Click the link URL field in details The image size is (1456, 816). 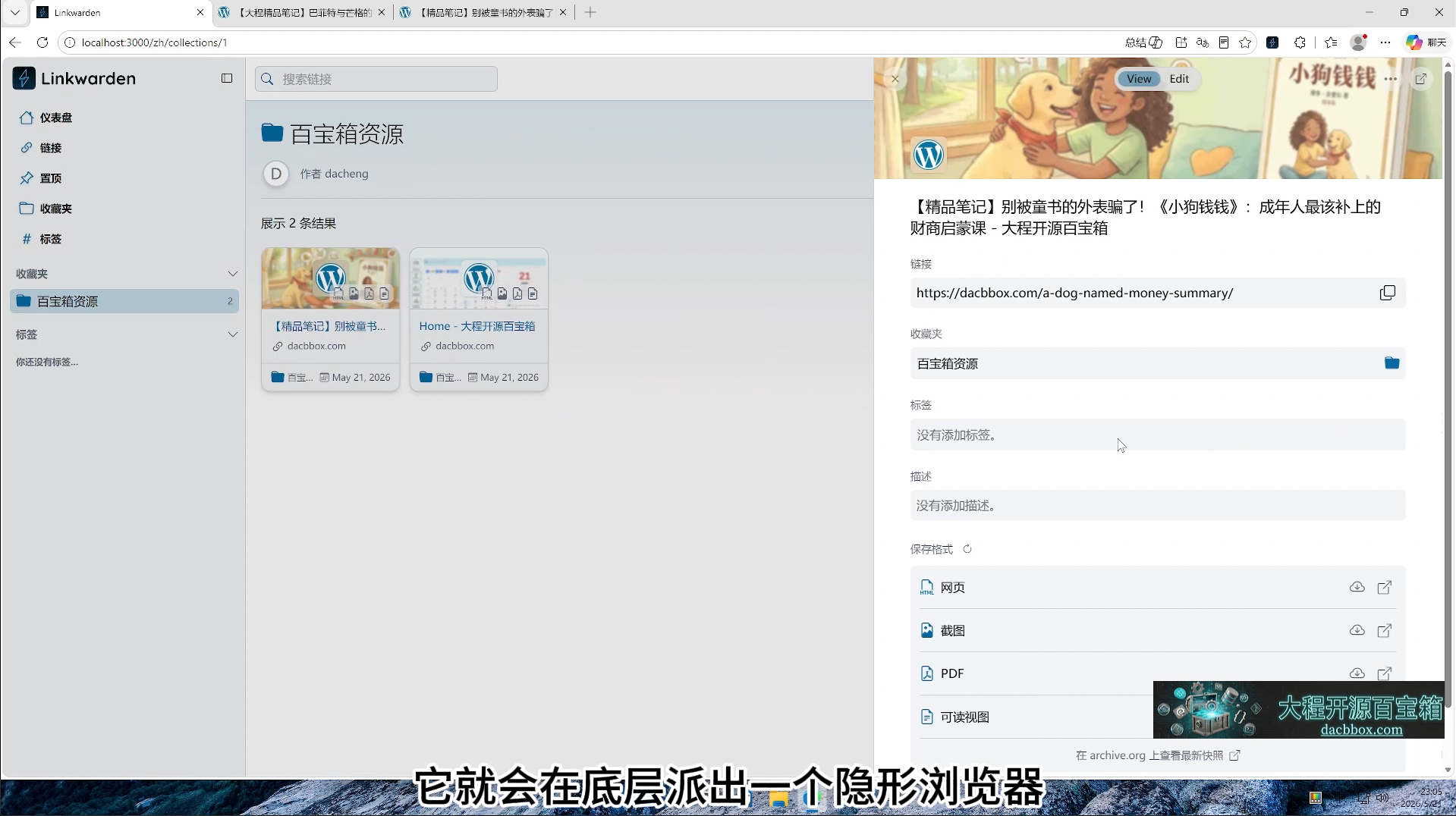tap(1158, 293)
